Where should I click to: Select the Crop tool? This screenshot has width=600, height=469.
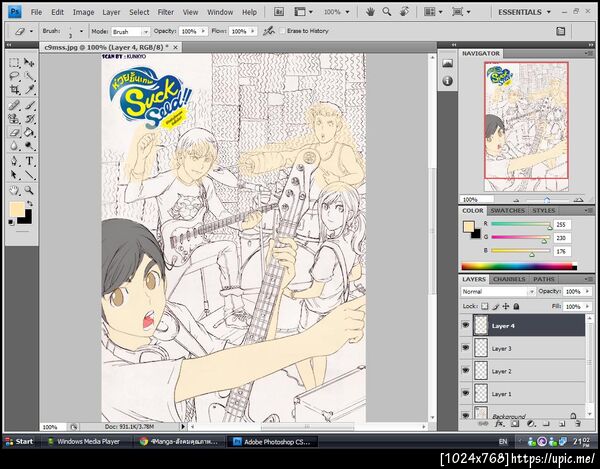(x=15, y=90)
